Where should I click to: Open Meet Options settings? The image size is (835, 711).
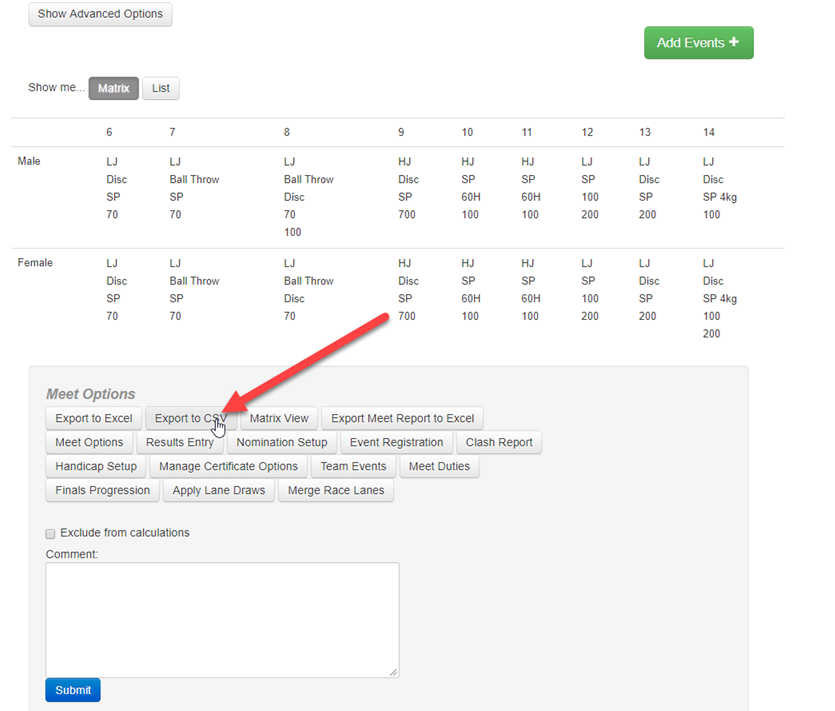89,442
